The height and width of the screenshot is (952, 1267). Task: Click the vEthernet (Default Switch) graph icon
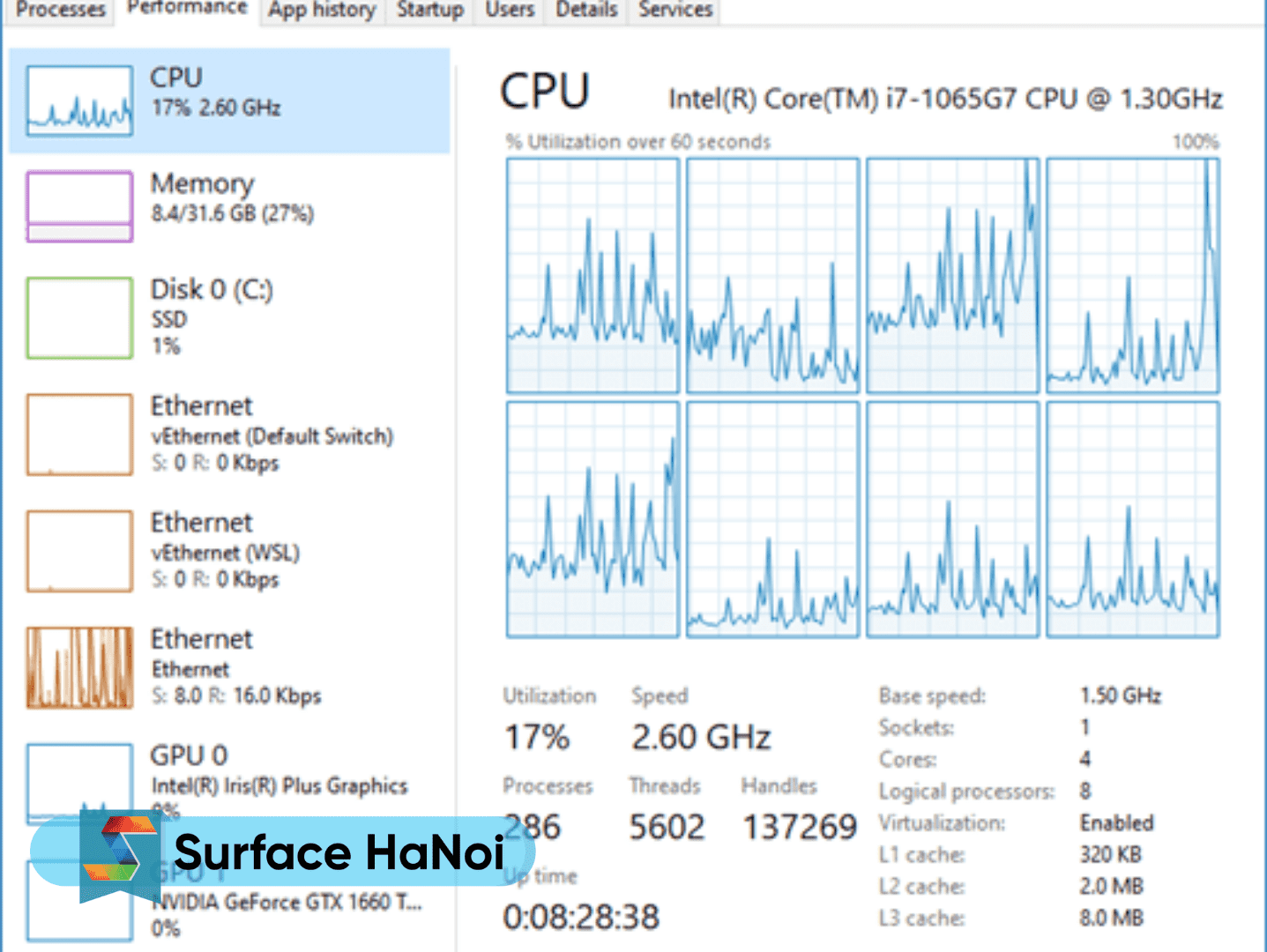tap(79, 434)
